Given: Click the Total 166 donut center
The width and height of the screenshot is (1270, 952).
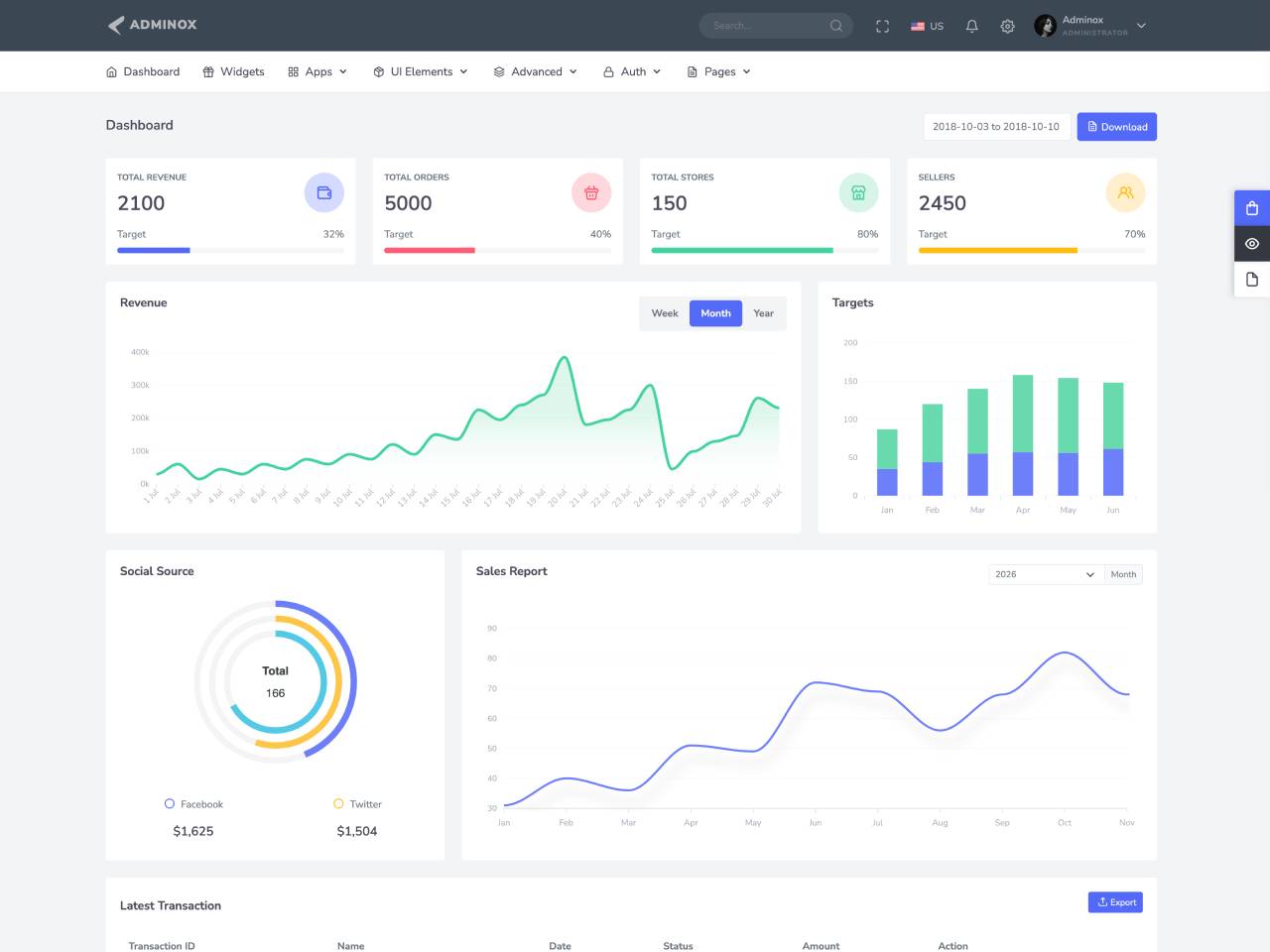Looking at the screenshot, I should [275, 681].
